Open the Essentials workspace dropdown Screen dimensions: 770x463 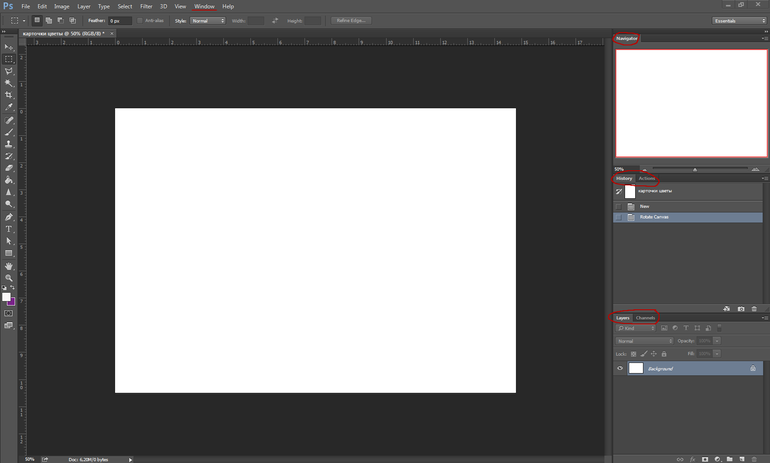(739, 20)
